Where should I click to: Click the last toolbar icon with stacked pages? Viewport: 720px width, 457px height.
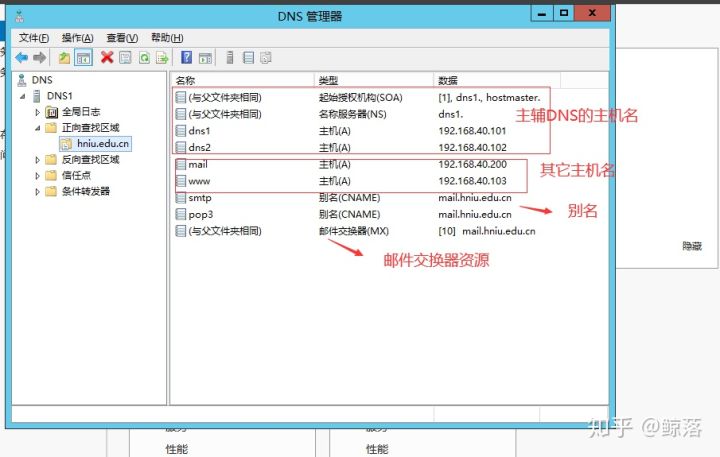pyautogui.click(x=266, y=57)
